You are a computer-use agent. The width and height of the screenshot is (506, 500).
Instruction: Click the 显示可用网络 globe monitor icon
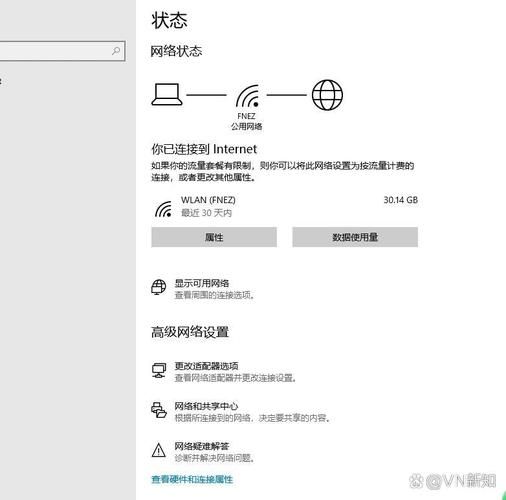click(x=159, y=287)
